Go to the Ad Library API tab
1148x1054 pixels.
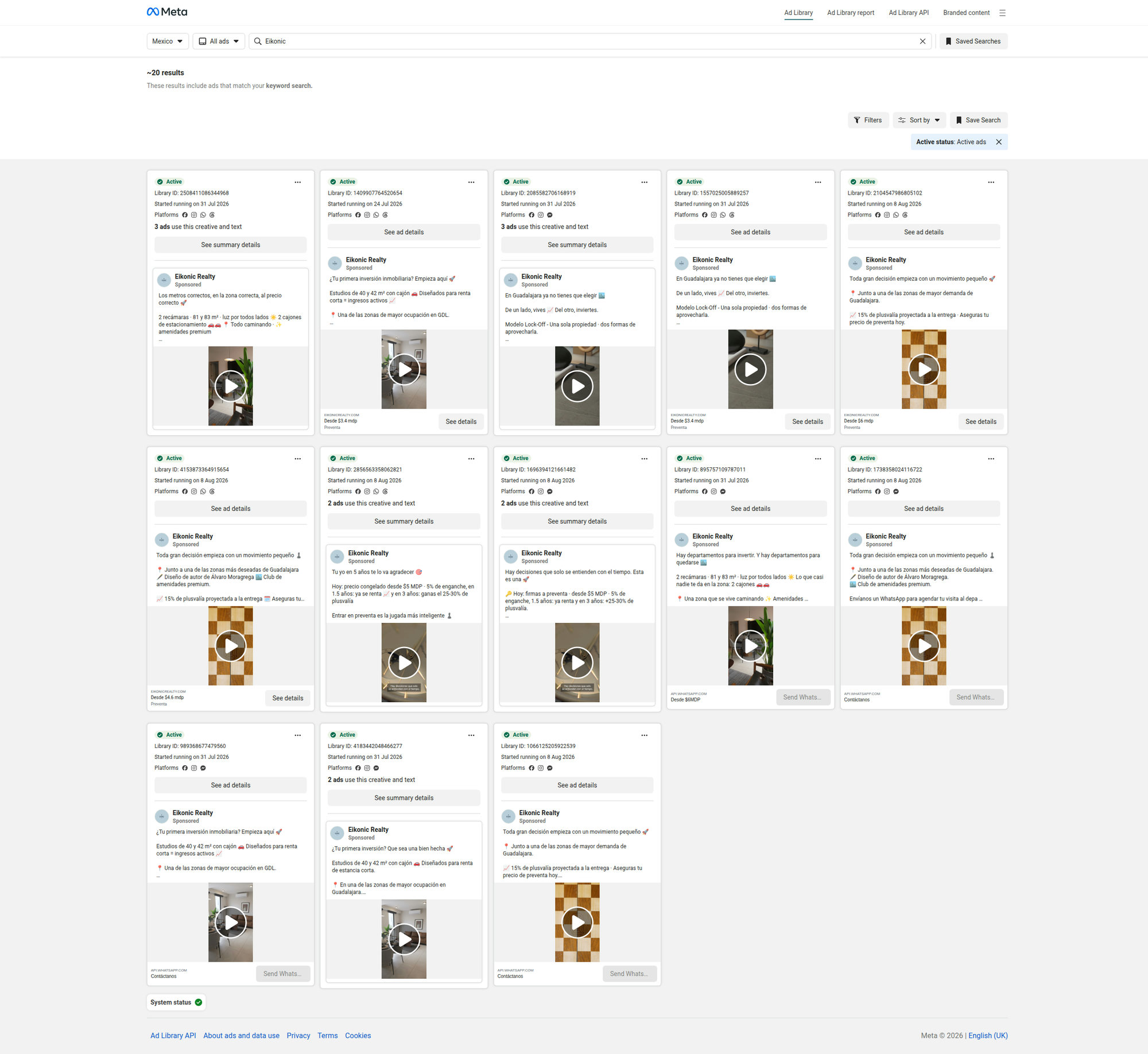(x=909, y=13)
